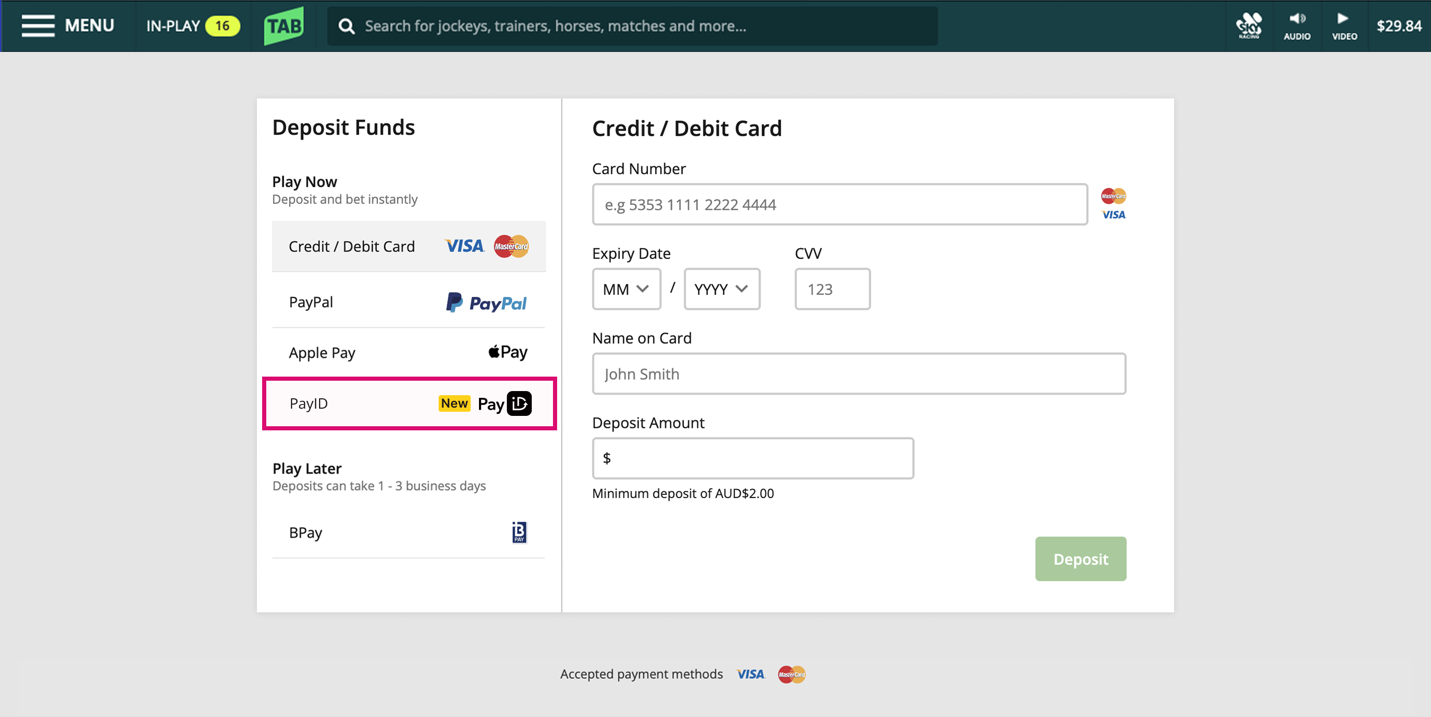Image resolution: width=1431 pixels, height=717 pixels.
Task: Open the Sky Racing icon
Action: tap(1249, 25)
